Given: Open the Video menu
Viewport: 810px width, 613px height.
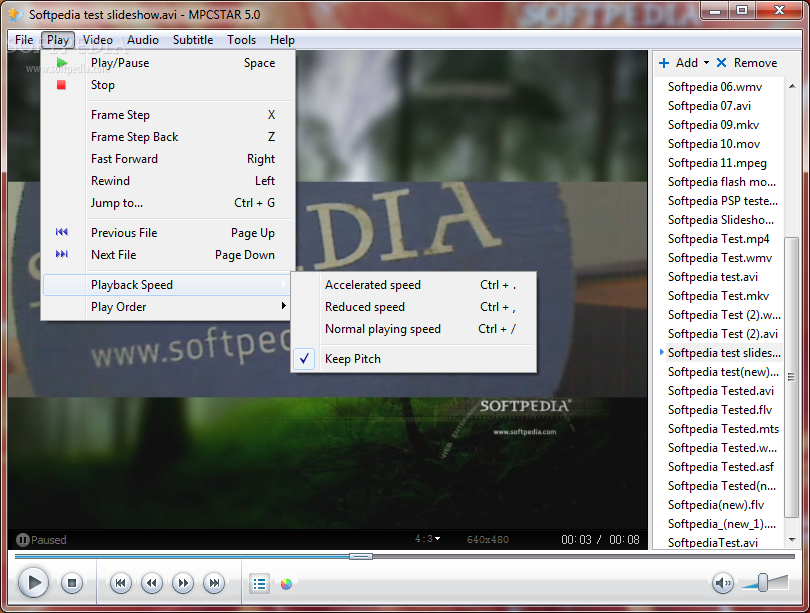Looking at the screenshot, I should [98, 40].
